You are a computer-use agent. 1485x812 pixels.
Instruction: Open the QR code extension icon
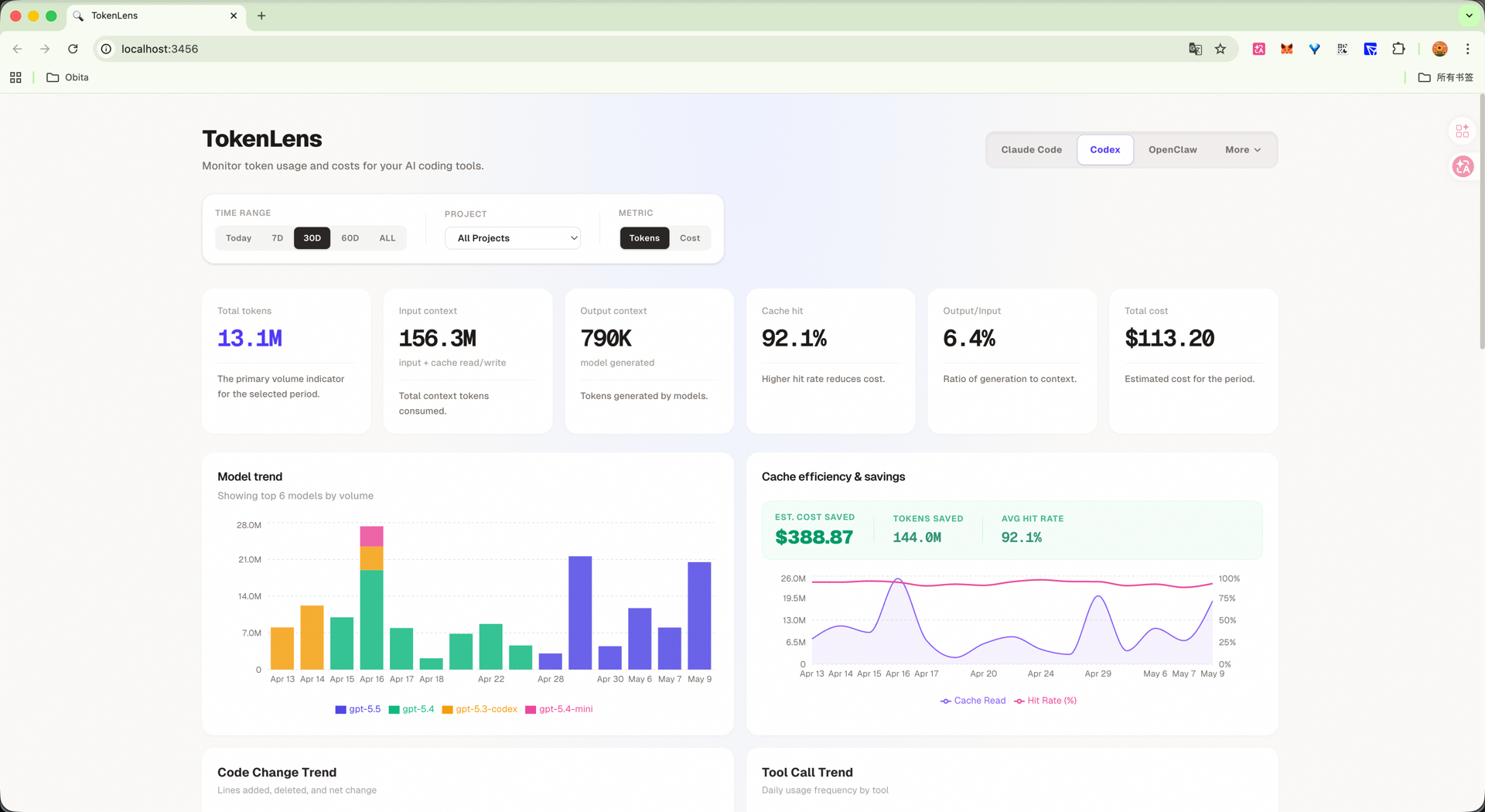click(x=1343, y=49)
